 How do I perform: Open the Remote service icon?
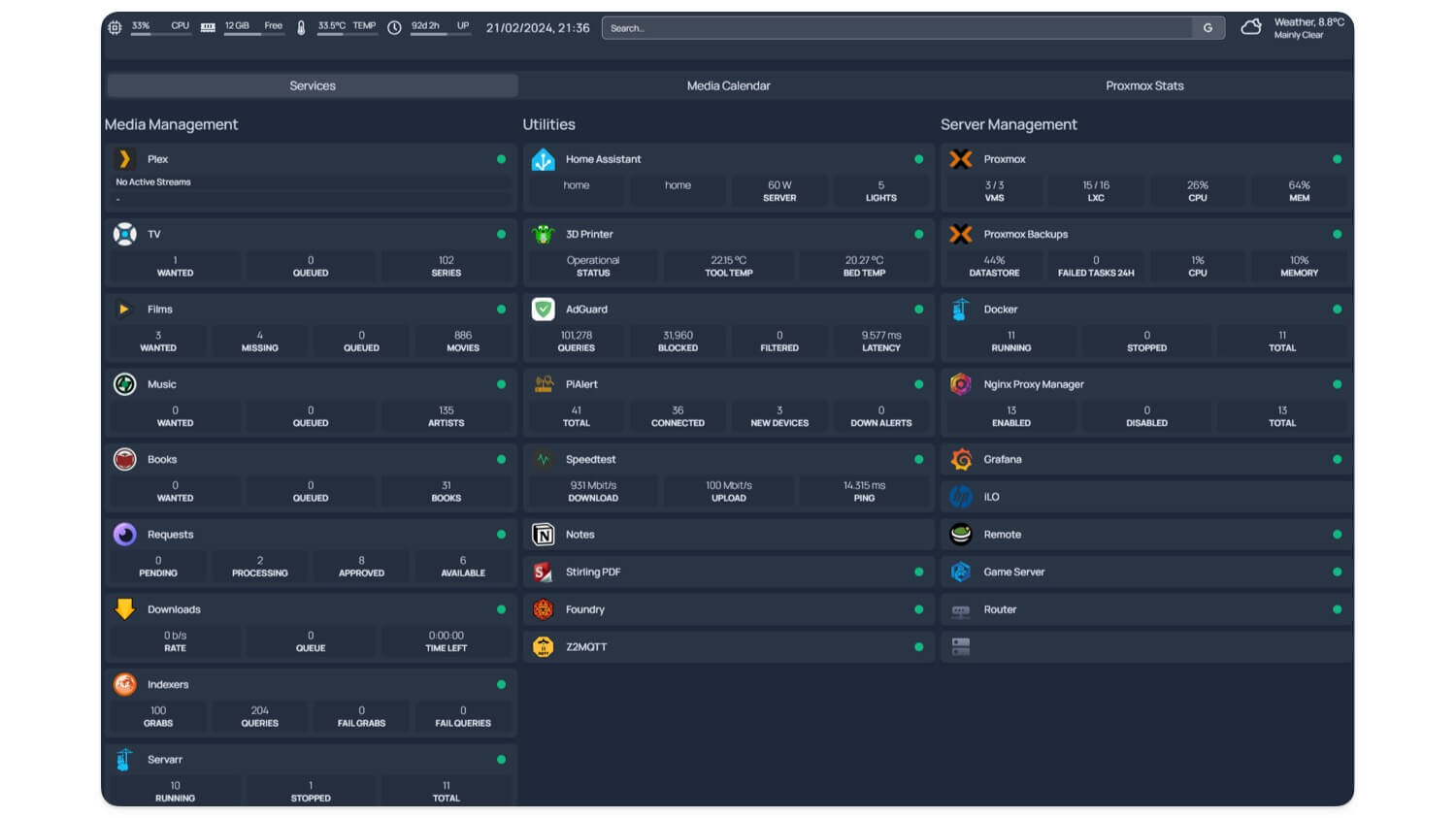961,535
